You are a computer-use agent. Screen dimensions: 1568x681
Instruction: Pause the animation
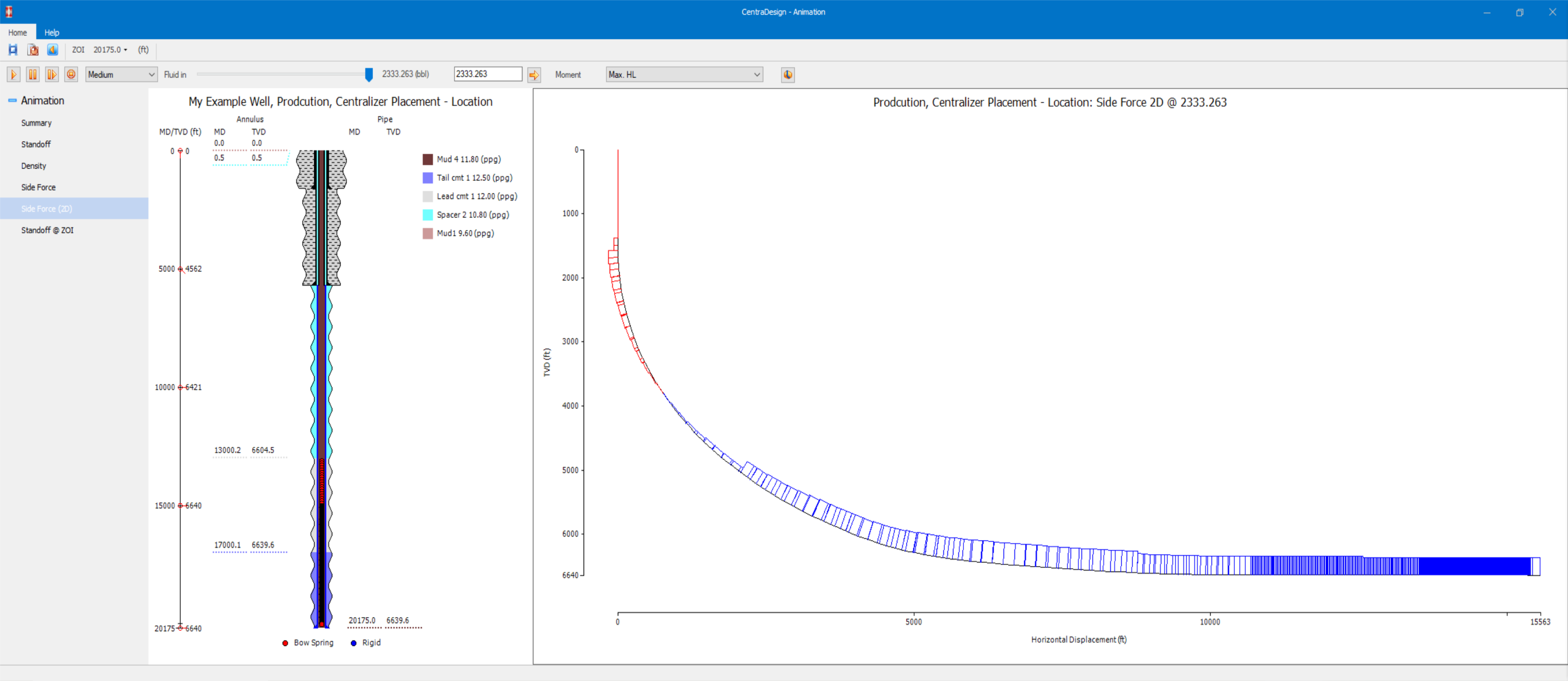[33, 74]
